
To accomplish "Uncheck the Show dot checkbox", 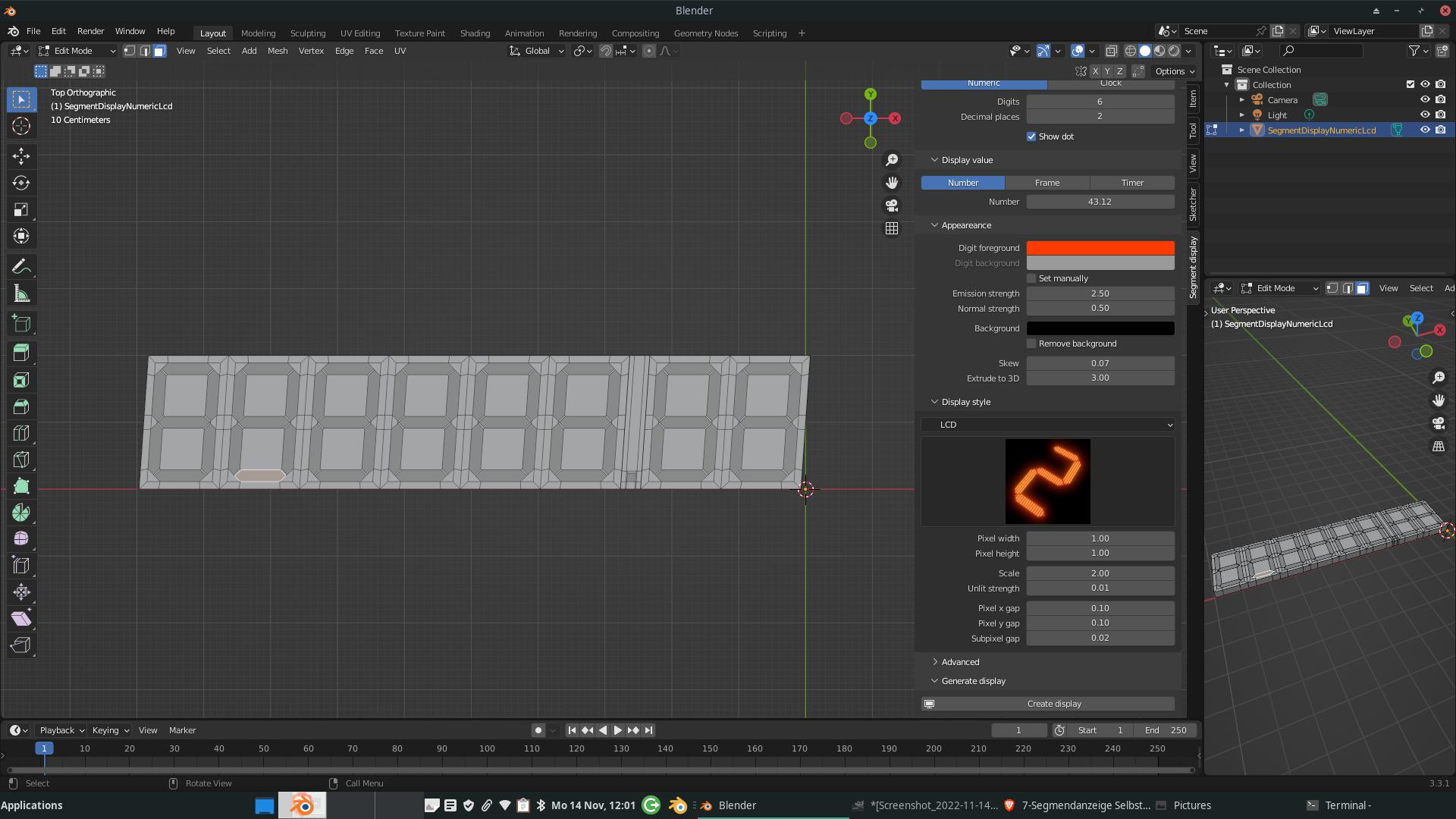I will coord(1031,136).
